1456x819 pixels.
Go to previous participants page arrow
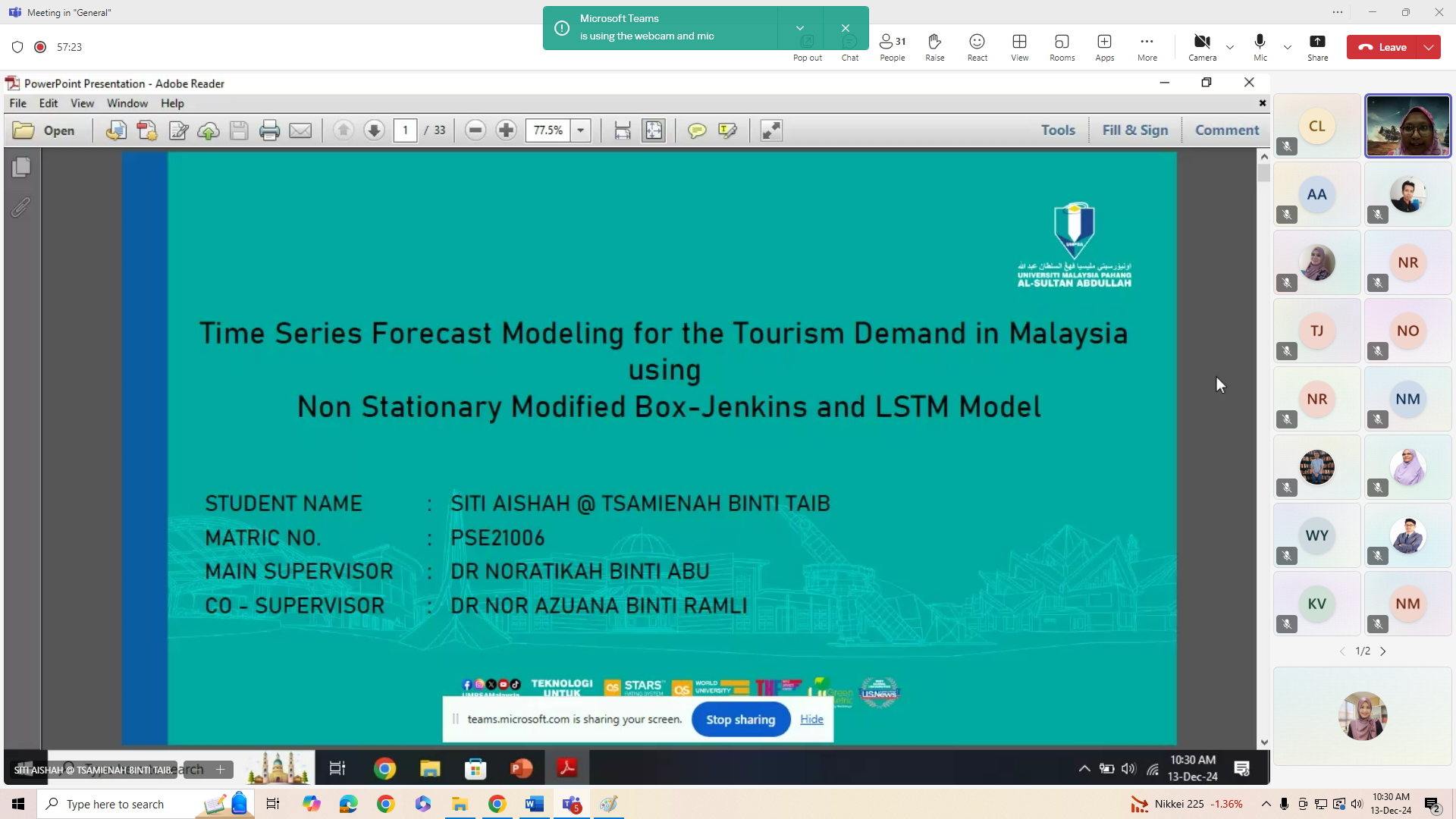[1342, 651]
